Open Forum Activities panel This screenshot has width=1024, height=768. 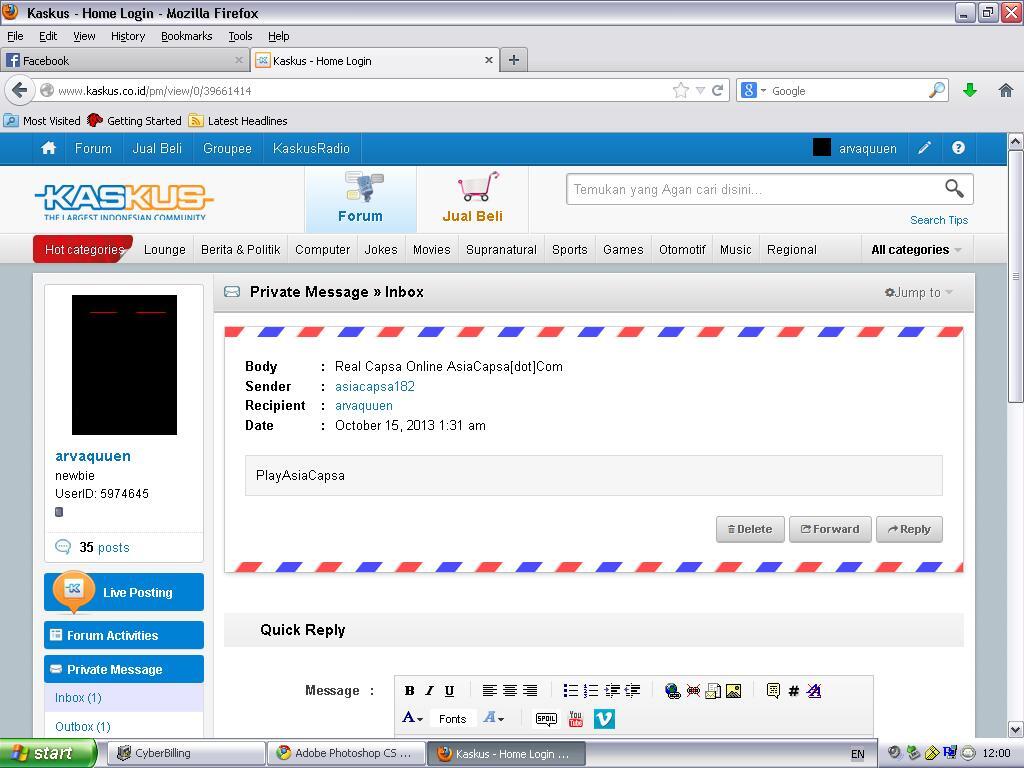click(124, 635)
